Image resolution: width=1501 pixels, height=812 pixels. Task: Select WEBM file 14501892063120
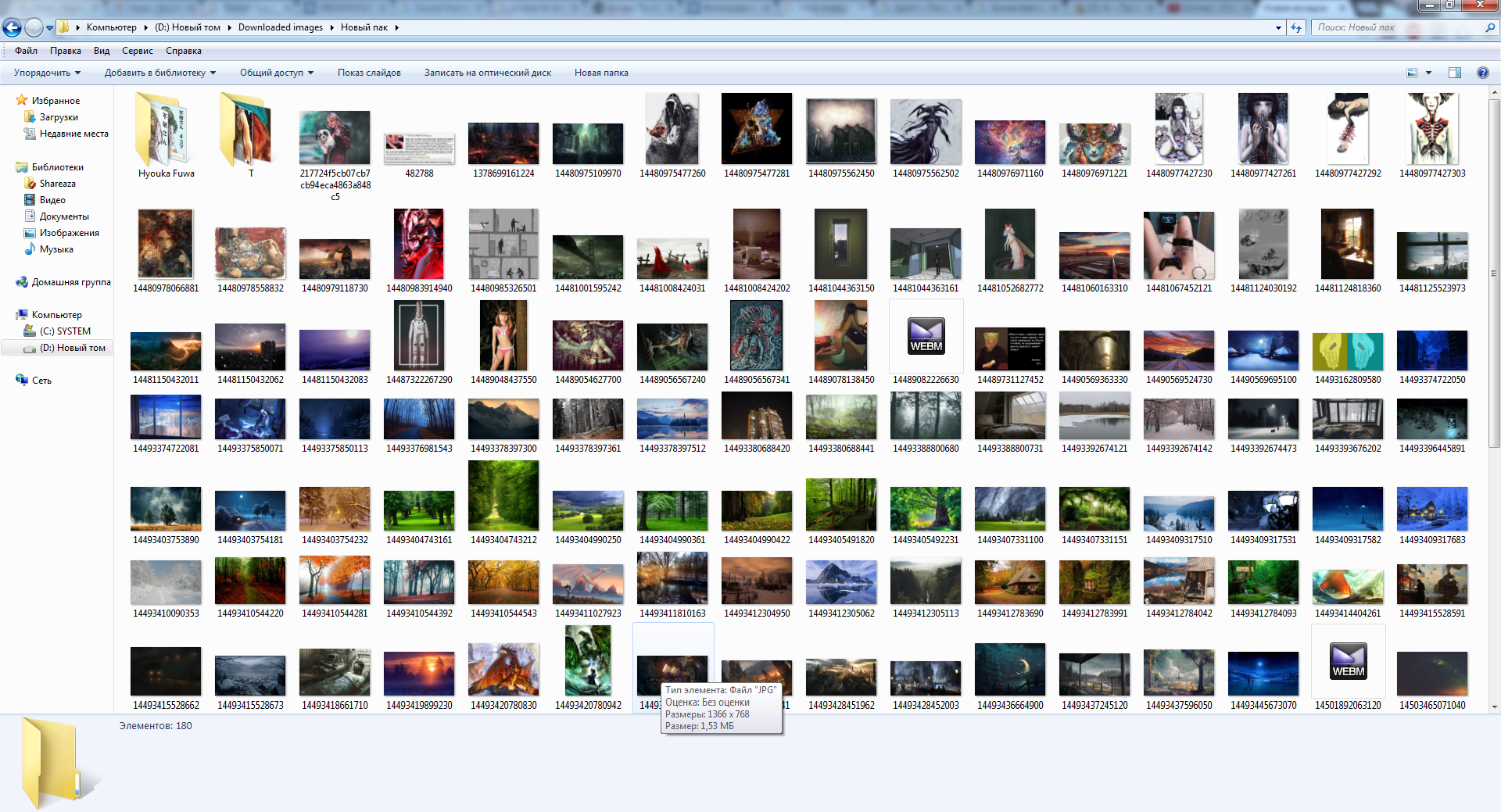pos(1348,661)
